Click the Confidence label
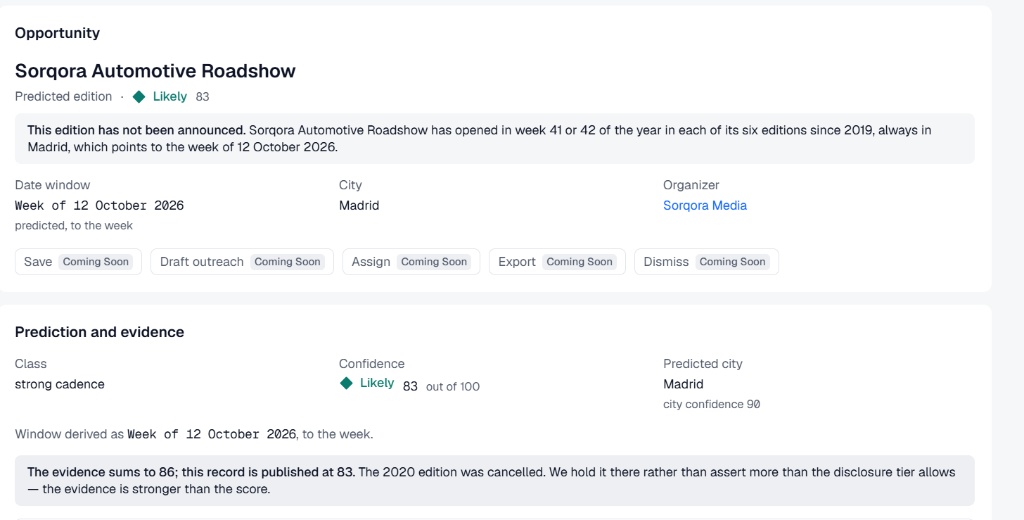 pos(372,364)
